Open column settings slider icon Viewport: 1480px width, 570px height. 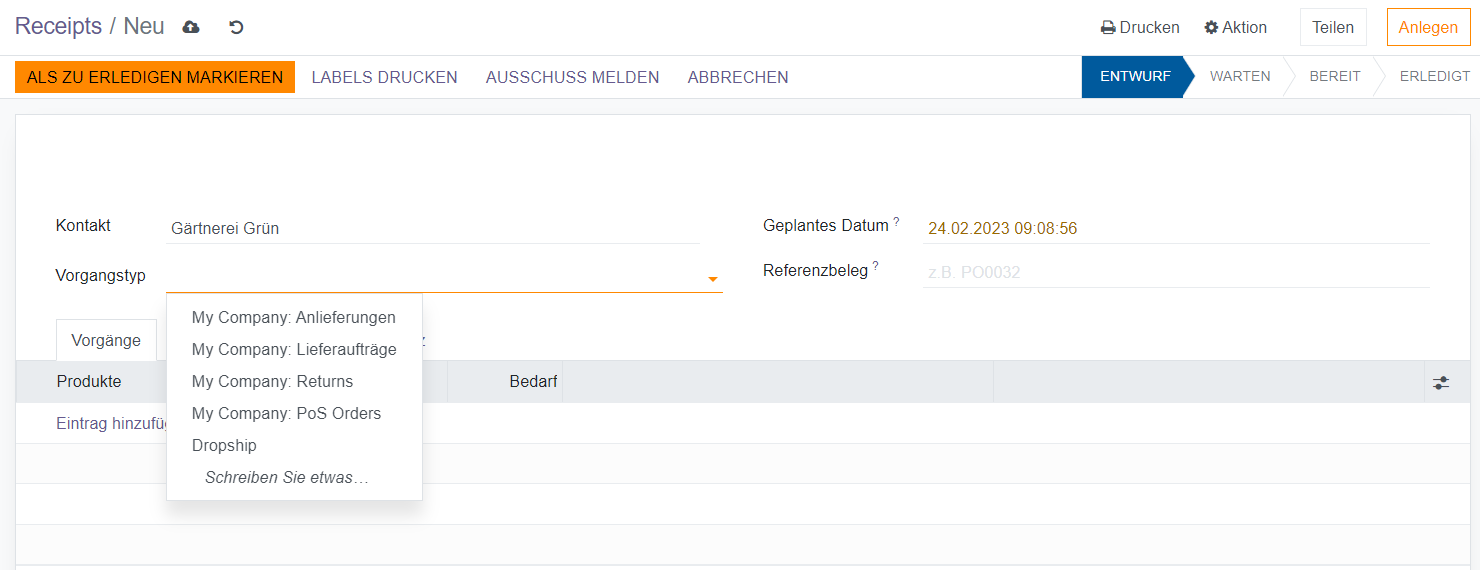tap(1440, 382)
